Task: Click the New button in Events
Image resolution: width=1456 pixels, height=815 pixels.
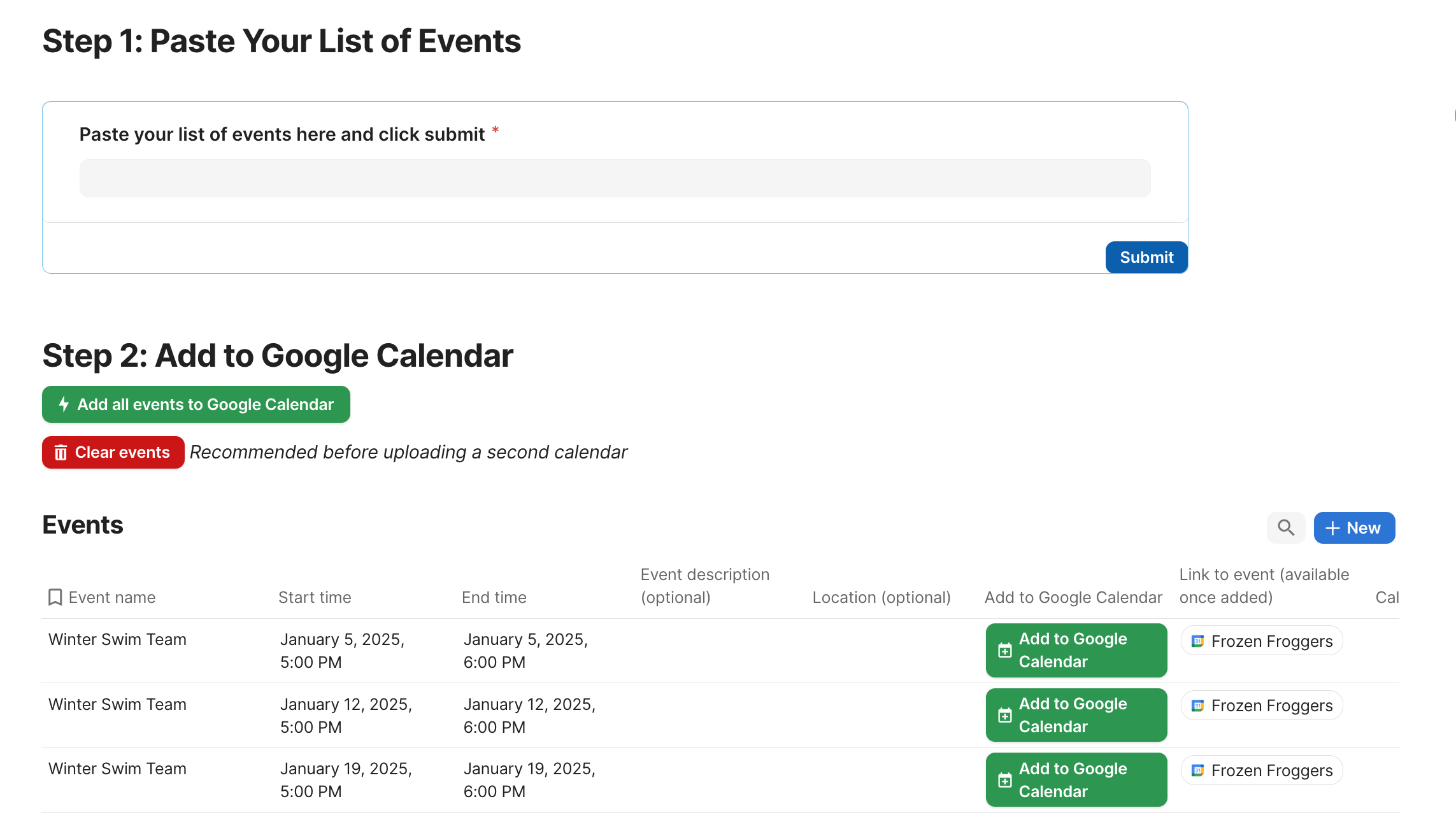Action: [1354, 528]
